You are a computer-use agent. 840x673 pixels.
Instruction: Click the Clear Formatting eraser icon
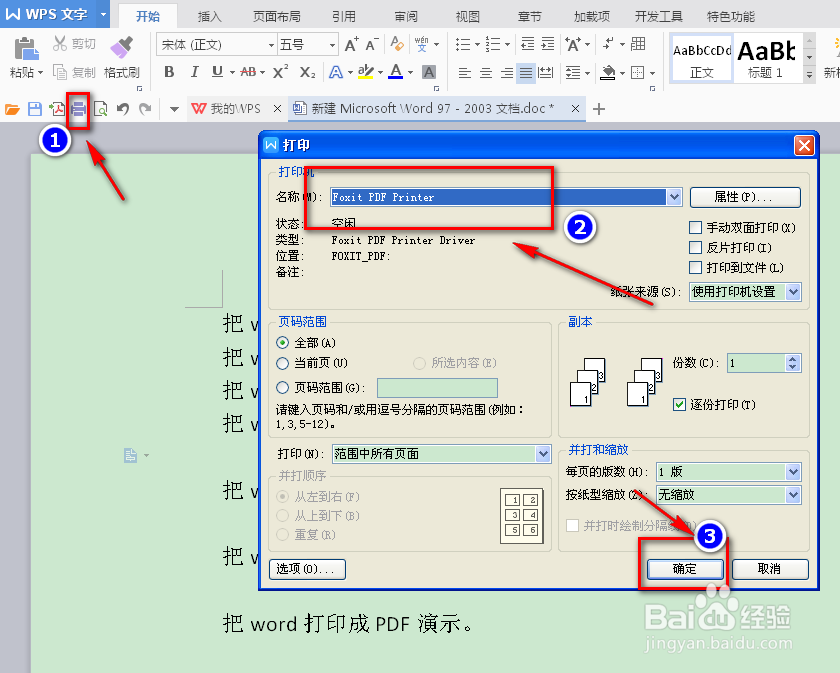pyautogui.click(x=397, y=44)
